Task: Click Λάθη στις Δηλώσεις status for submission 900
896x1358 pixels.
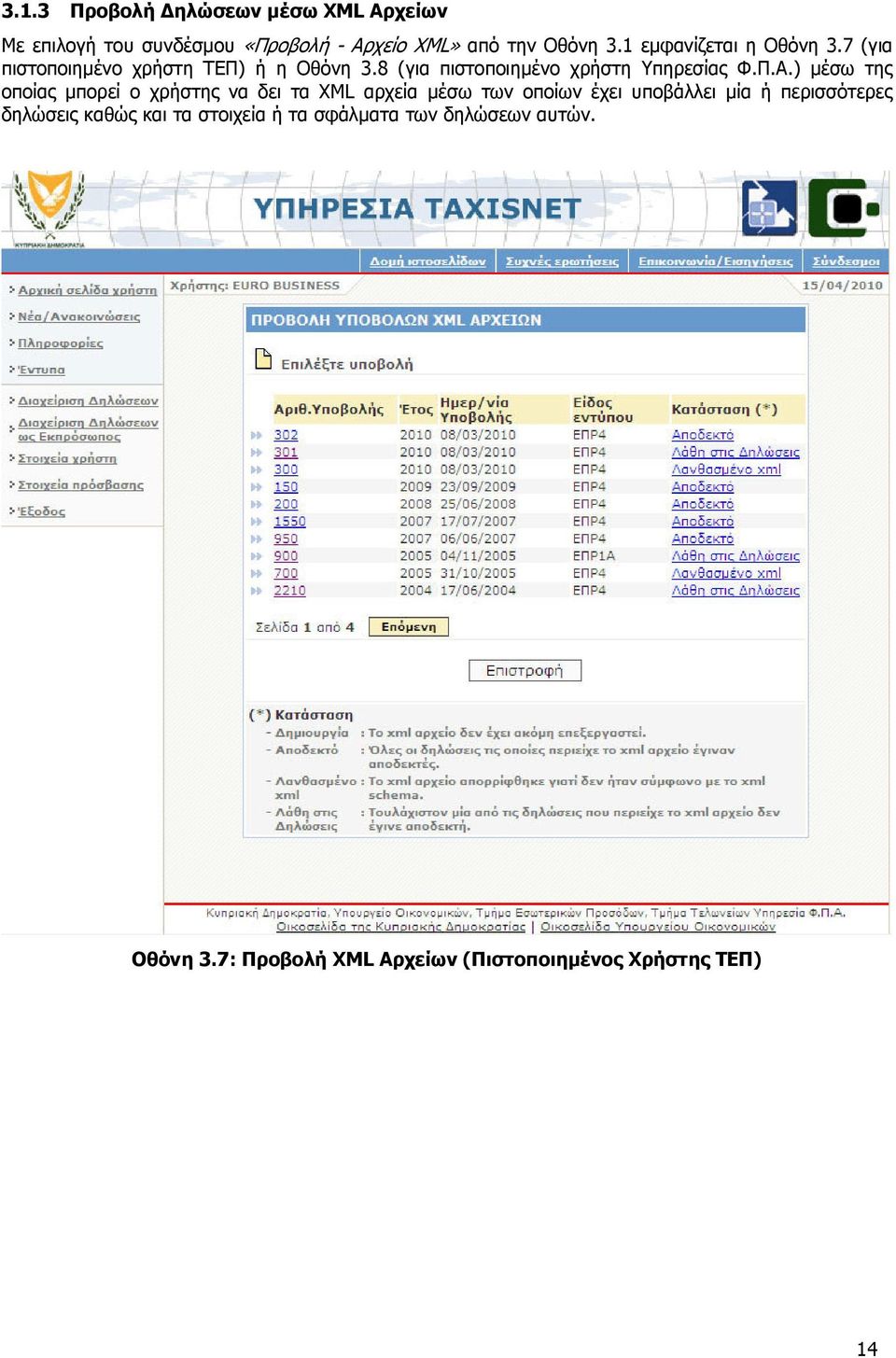Action: [735, 556]
